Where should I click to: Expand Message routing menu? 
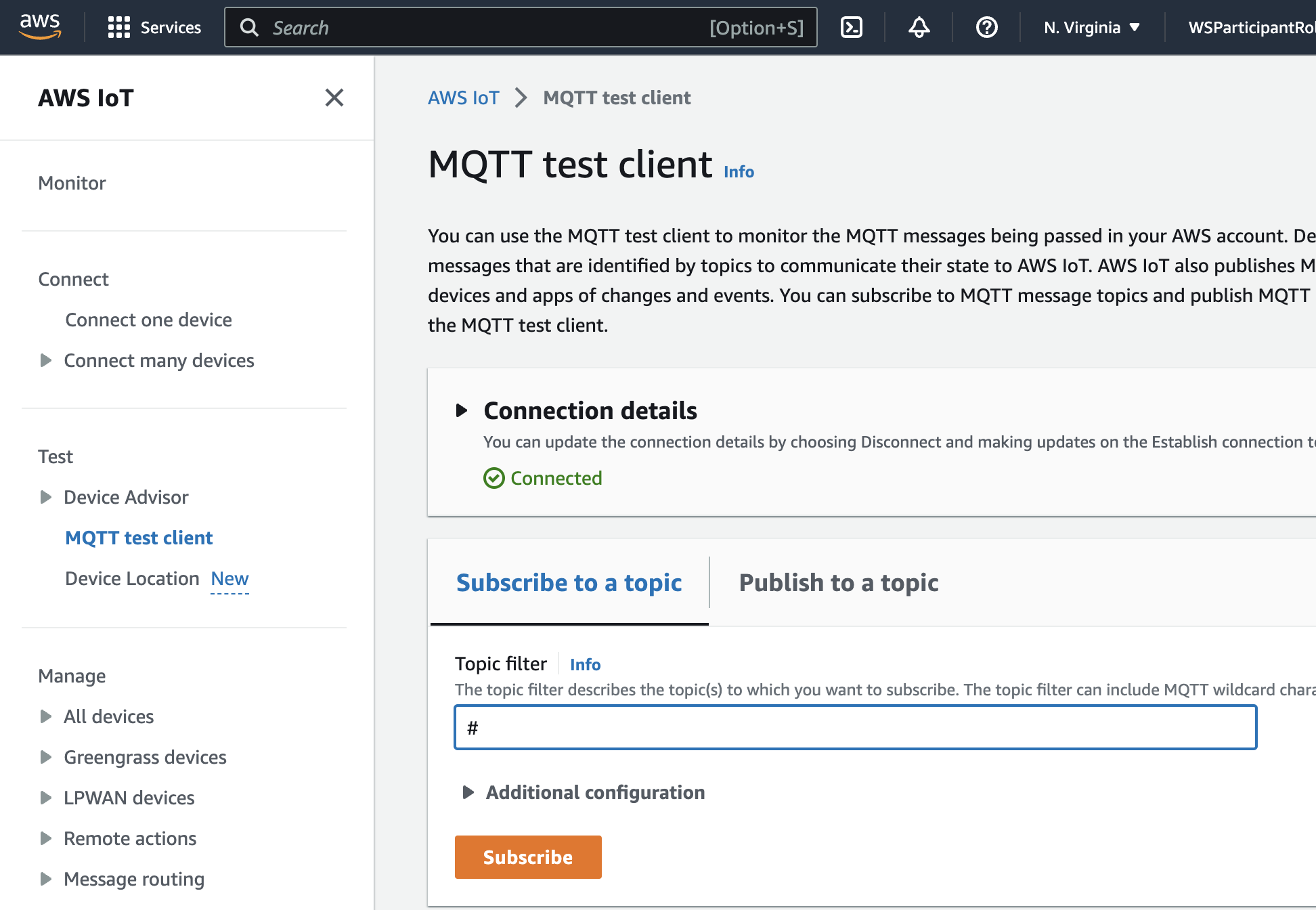point(46,879)
